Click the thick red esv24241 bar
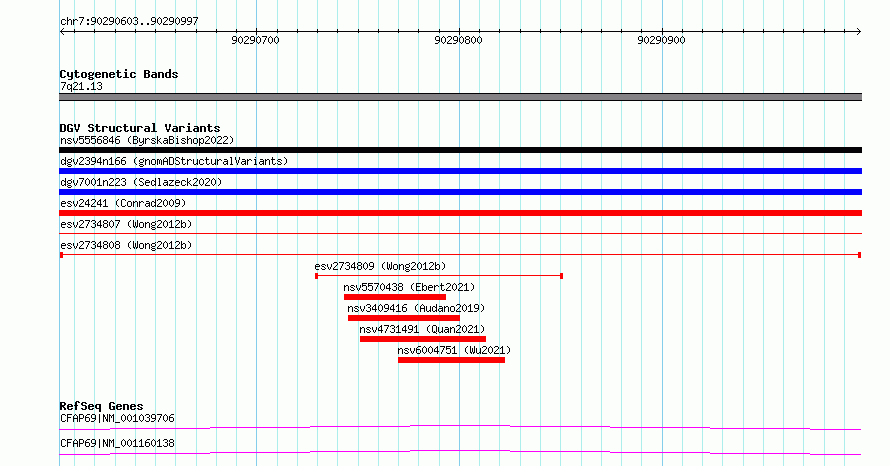This screenshot has width=890, height=466. tap(460, 213)
